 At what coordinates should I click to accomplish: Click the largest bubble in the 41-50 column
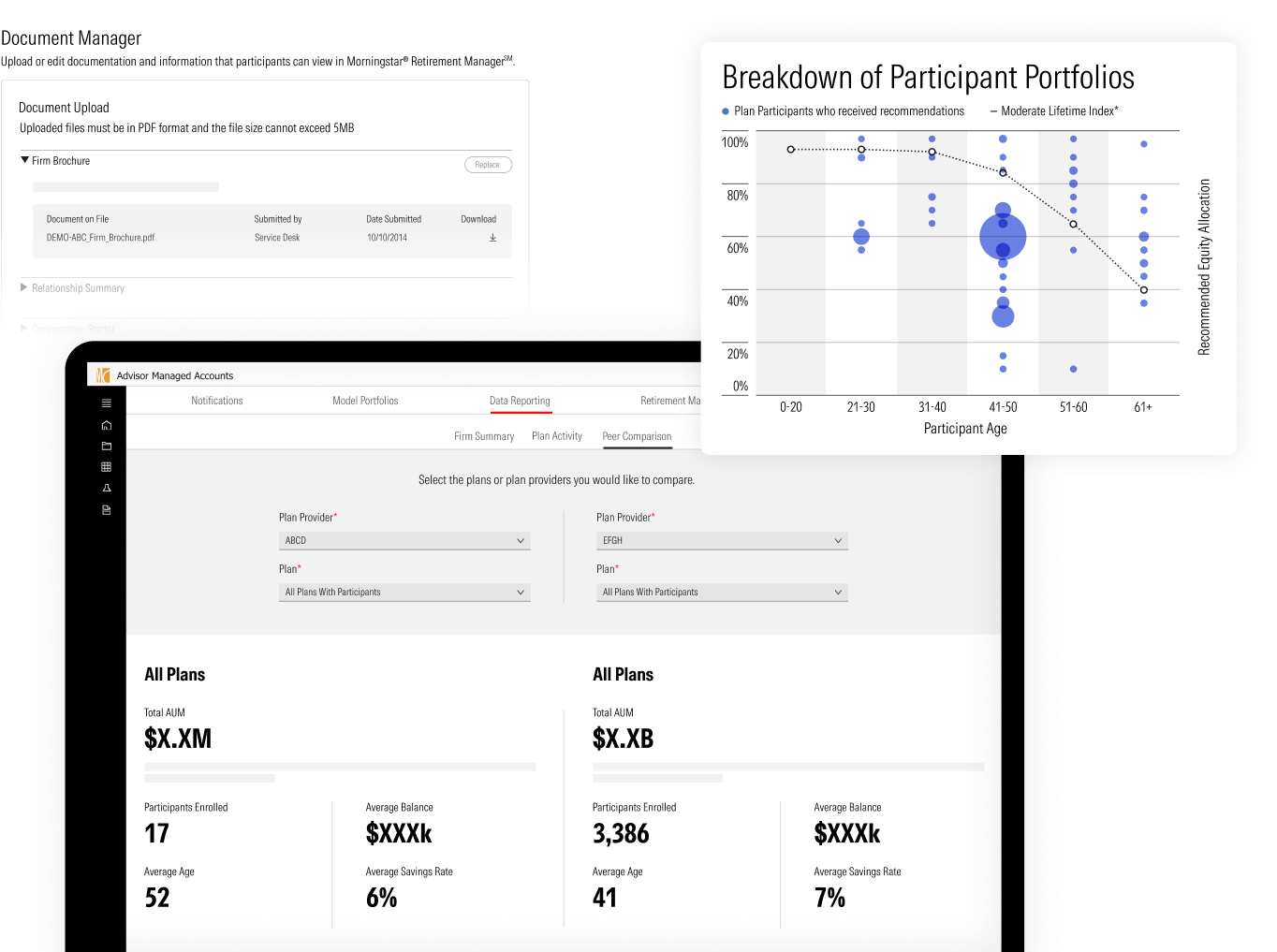point(1003,237)
